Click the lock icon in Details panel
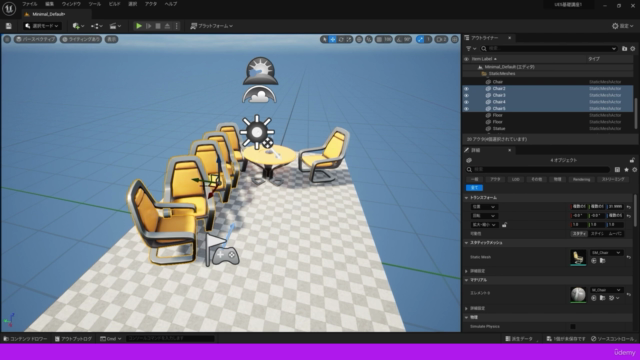Image resolution: width=640 pixels, height=360 pixels. 632,160
